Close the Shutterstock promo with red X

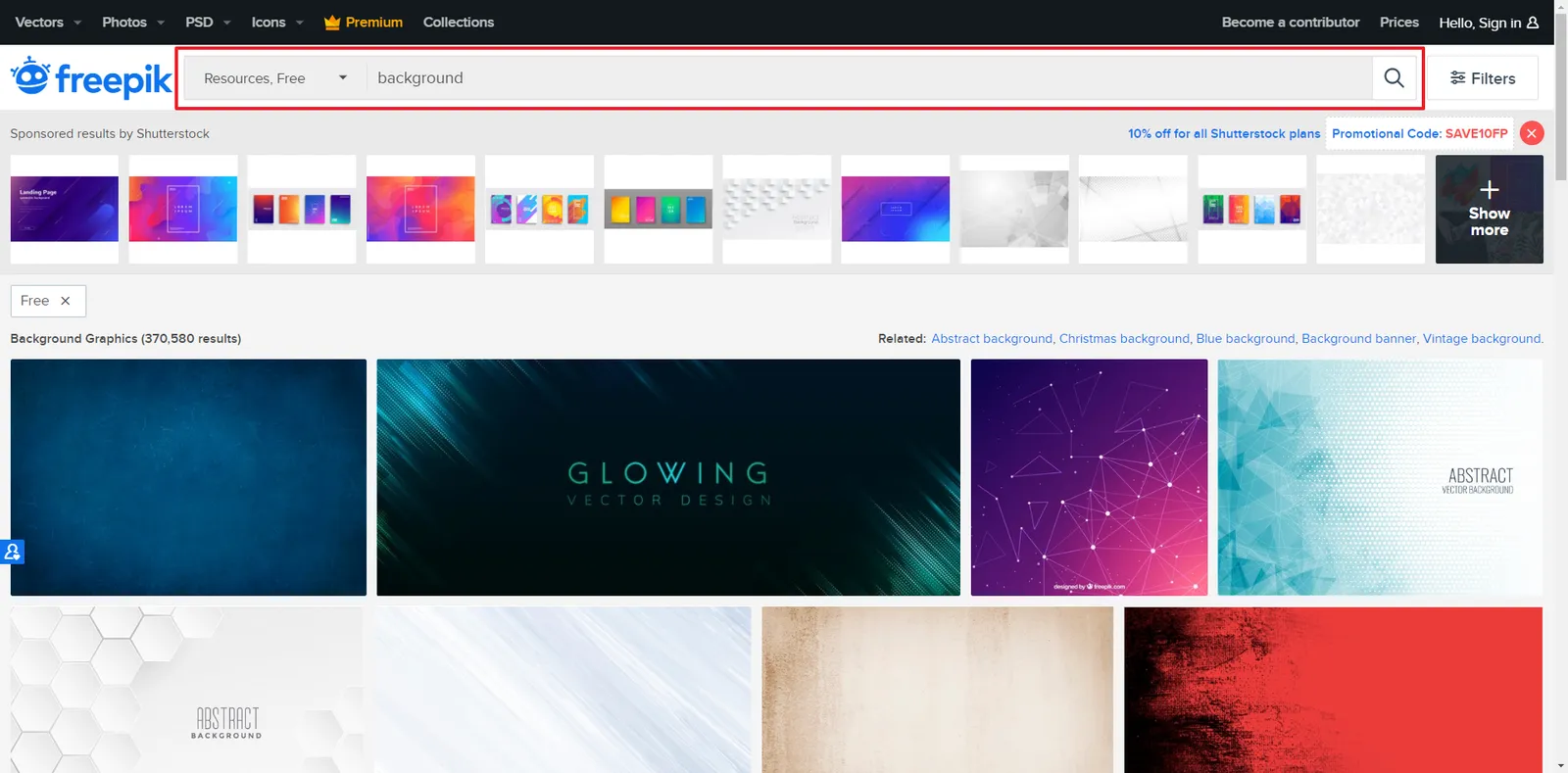tap(1532, 133)
